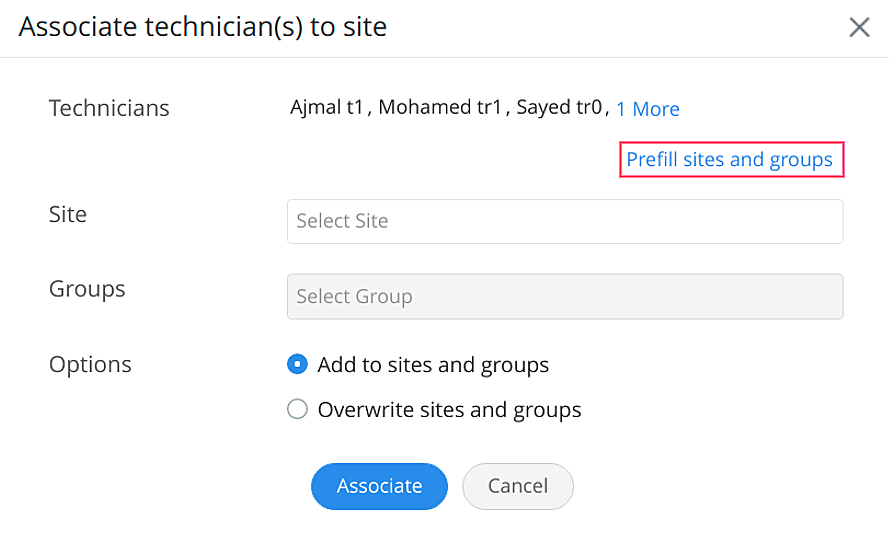This screenshot has height=535, width=889.
Task: Click the Technicians field label
Action: click(109, 108)
